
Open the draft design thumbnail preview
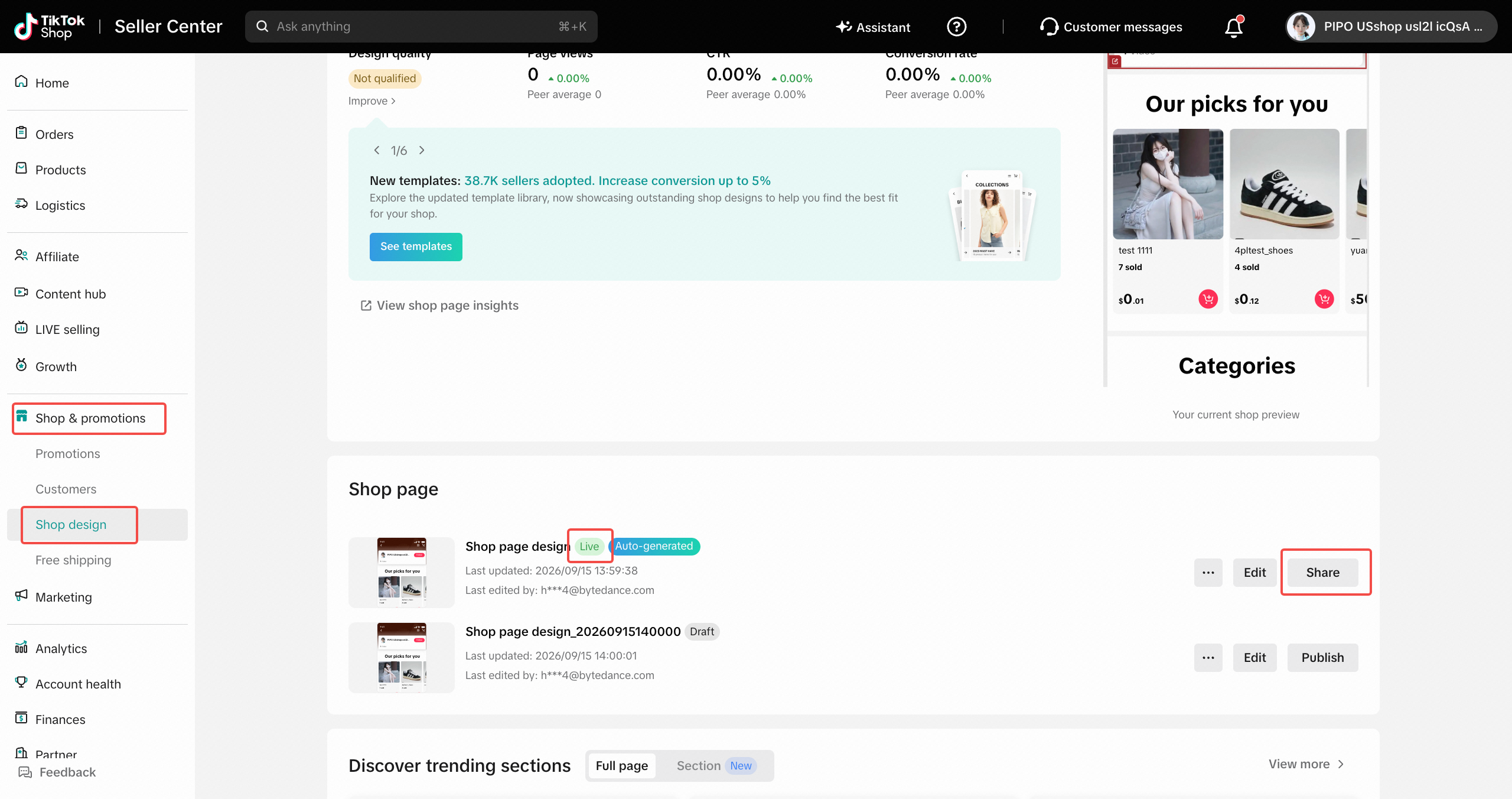[x=402, y=657]
